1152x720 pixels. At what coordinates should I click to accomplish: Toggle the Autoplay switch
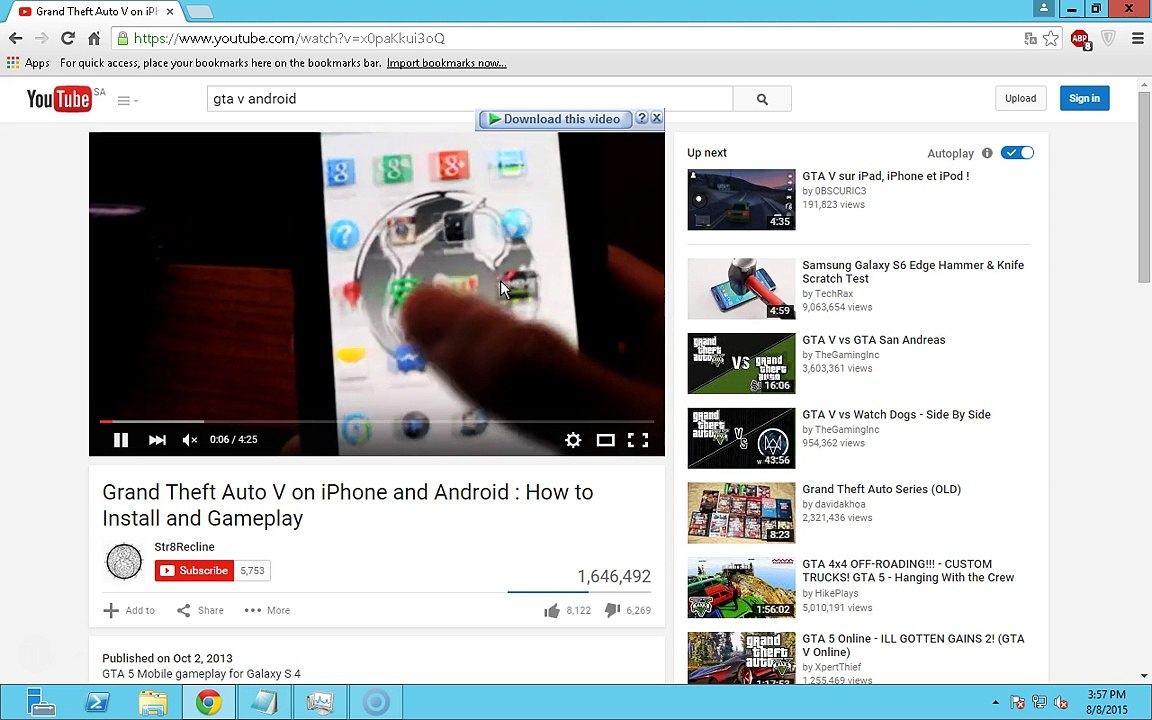click(1017, 153)
